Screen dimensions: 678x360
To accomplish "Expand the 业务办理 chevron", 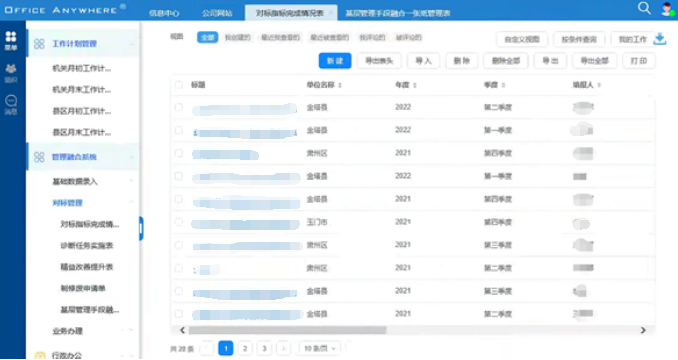I will (131, 331).
